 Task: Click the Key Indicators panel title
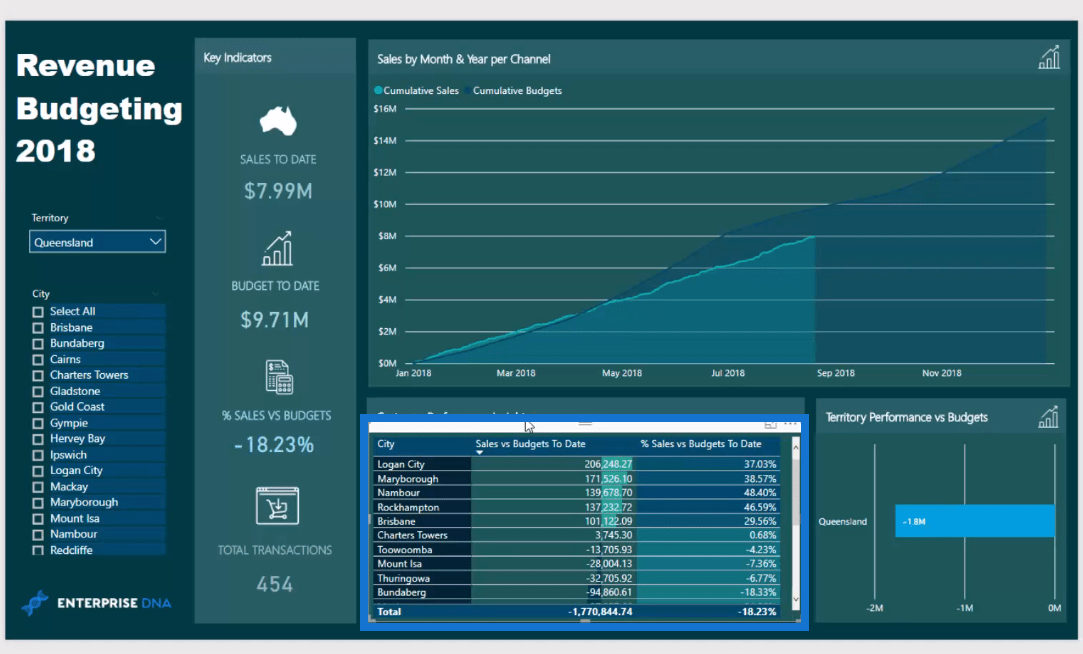(x=237, y=57)
